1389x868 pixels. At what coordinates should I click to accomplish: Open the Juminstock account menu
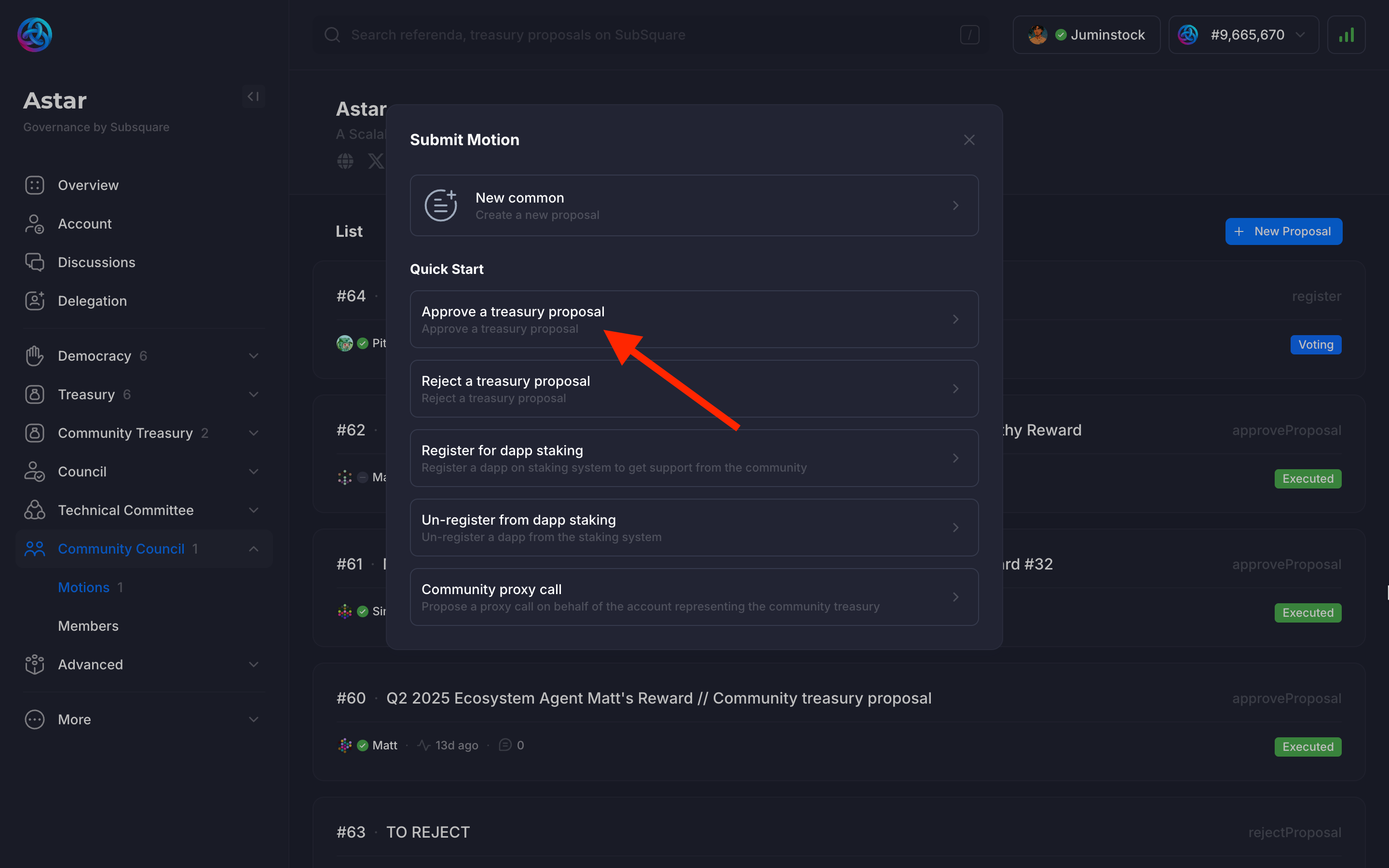coord(1086,35)
